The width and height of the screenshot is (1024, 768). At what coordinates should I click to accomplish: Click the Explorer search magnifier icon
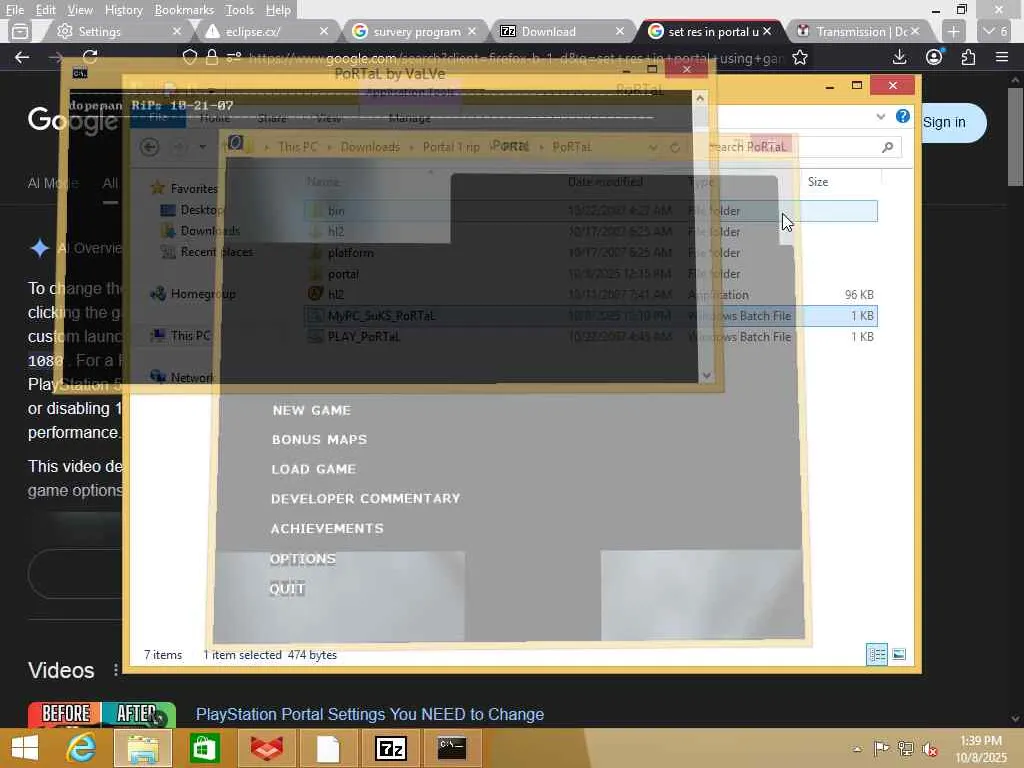[x=887, y=147]
